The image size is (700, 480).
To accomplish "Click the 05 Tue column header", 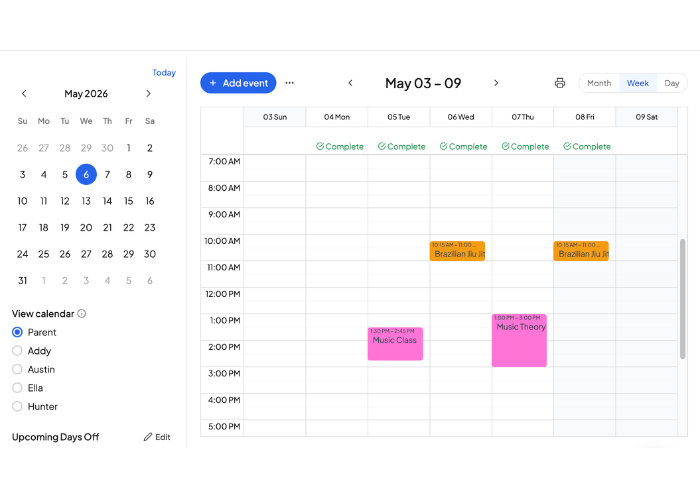I will [399, 117].
